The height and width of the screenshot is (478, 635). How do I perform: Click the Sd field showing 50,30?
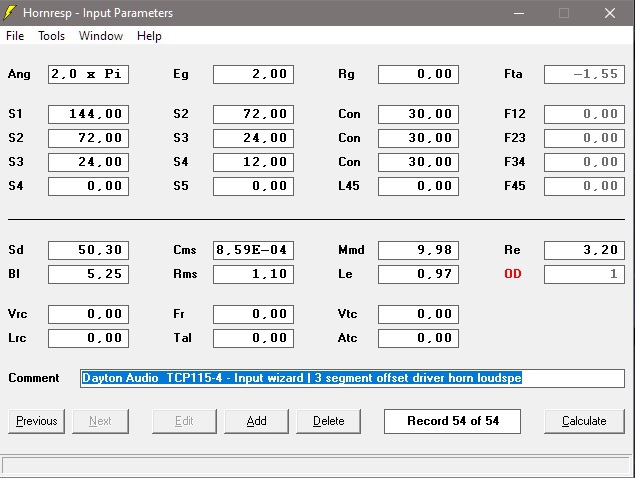(x=88, y=250)
